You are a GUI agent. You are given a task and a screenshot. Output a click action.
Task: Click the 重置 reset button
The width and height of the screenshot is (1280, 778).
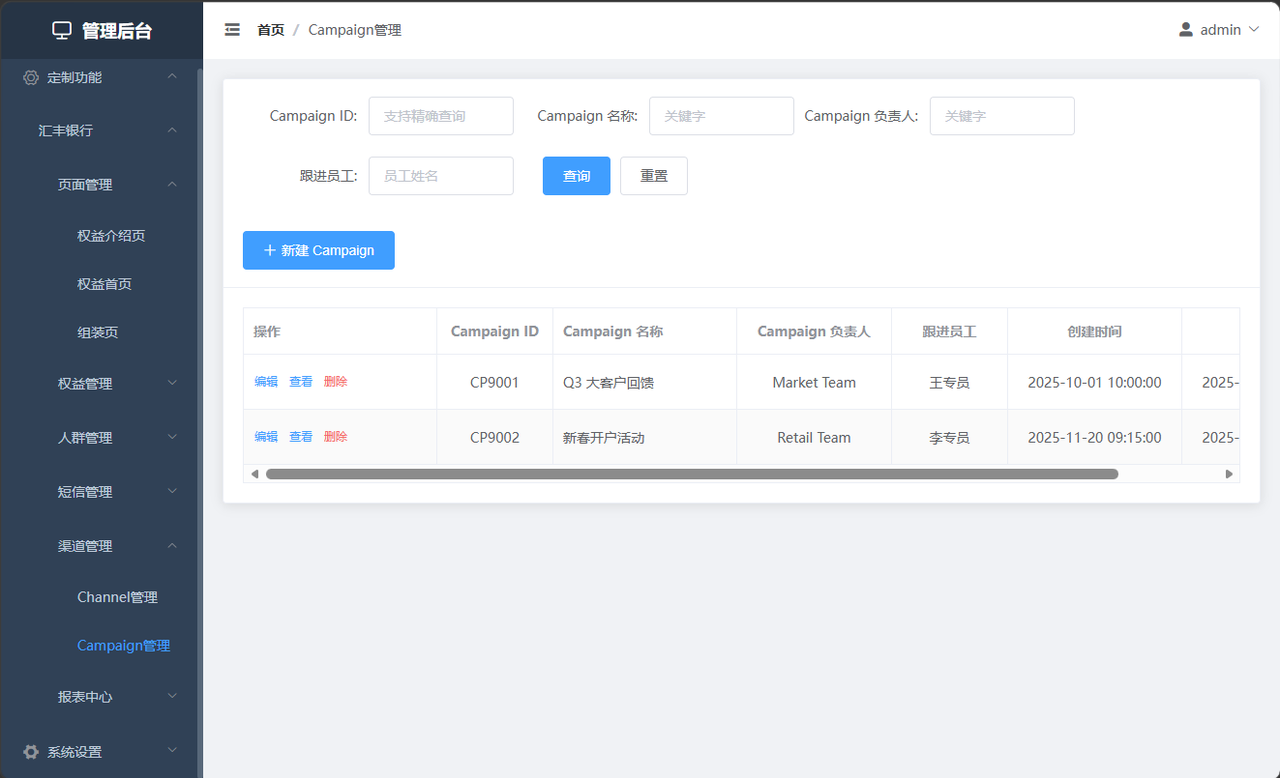pyautogui.click(x=654, y=176)
